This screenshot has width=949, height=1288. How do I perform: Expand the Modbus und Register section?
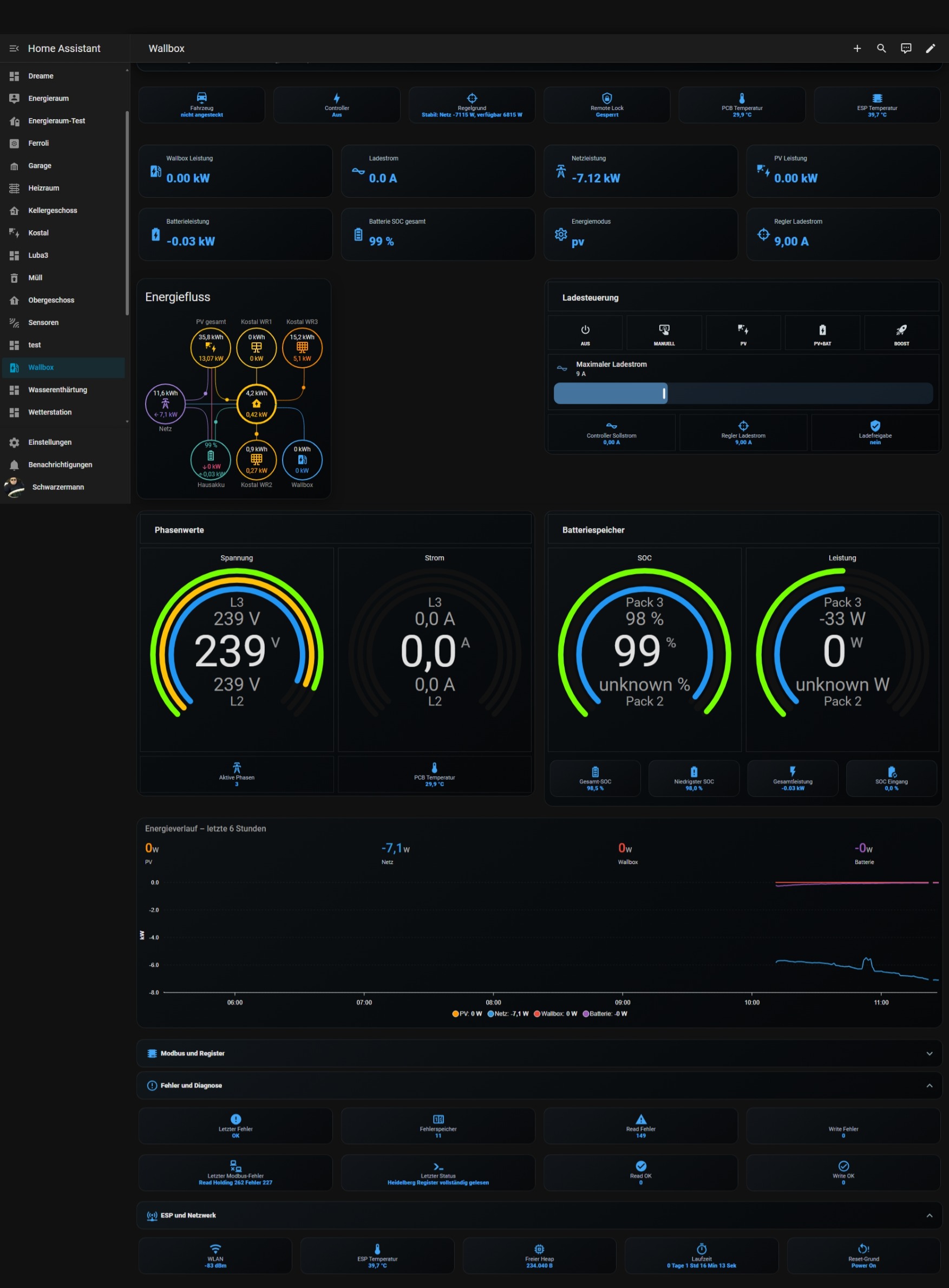coord(539,1053)
